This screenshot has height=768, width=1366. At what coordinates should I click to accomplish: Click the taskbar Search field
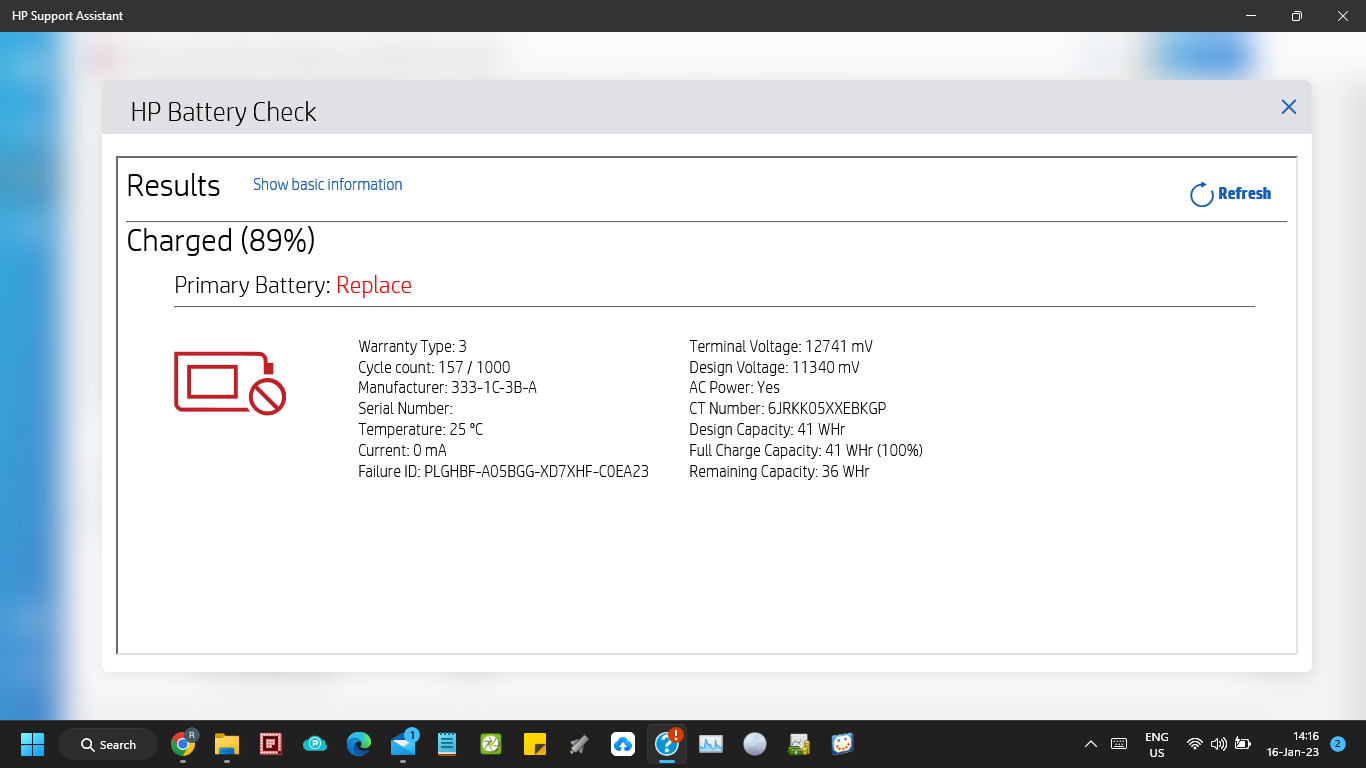coord(107,744)
